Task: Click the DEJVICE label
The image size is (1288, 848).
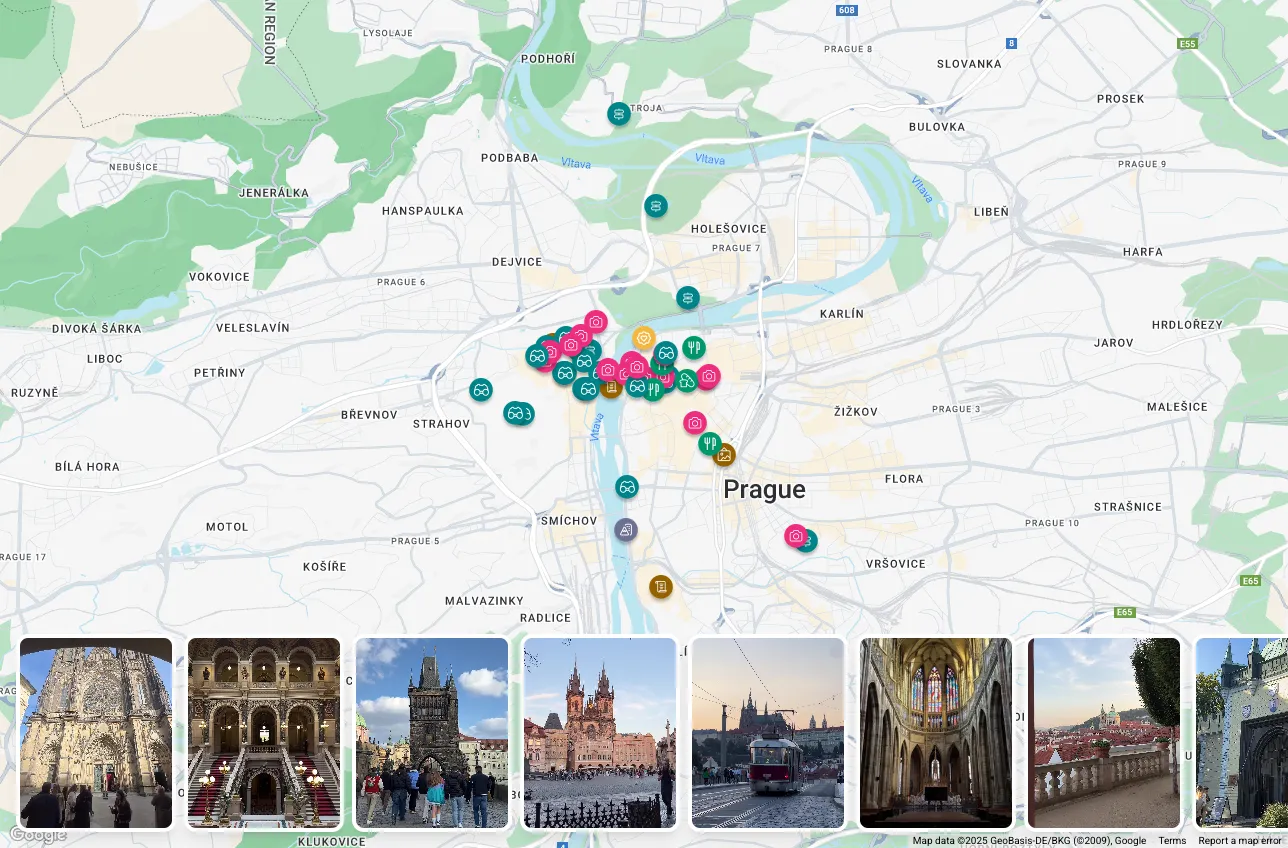Action: click(517, 262)
